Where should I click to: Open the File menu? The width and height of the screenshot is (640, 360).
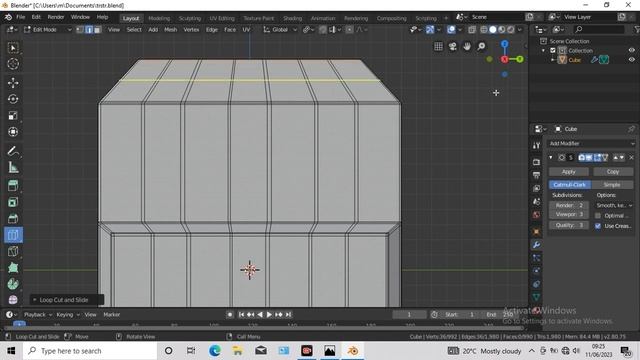[20, 17]
